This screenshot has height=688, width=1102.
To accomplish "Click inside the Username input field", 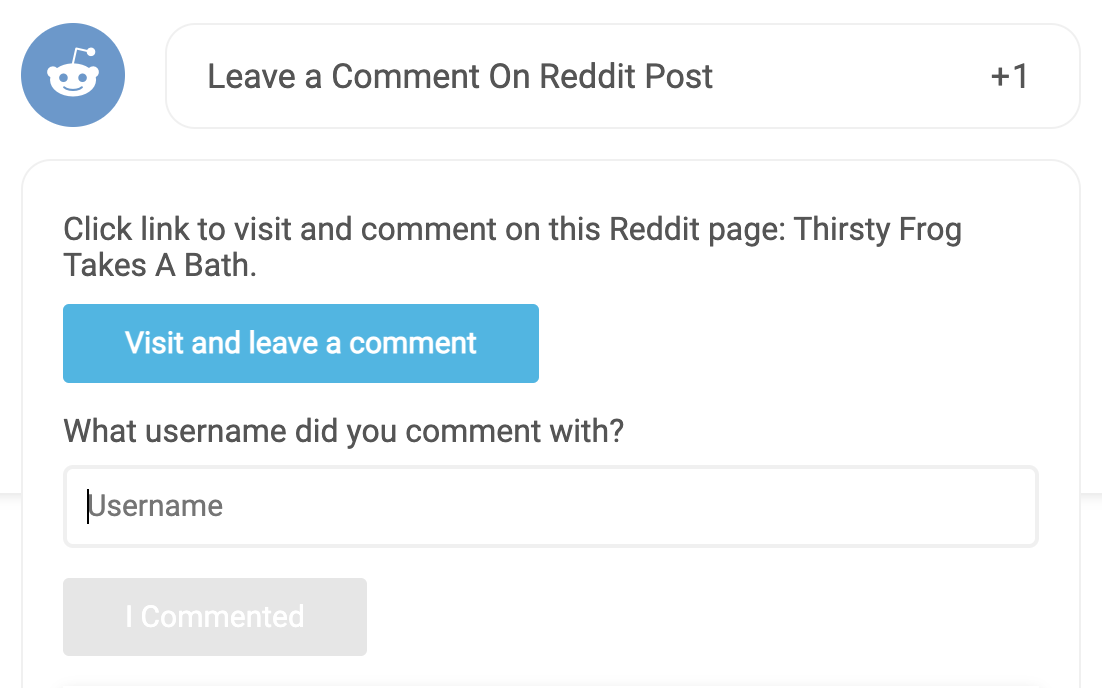I will tap(550, 506).
